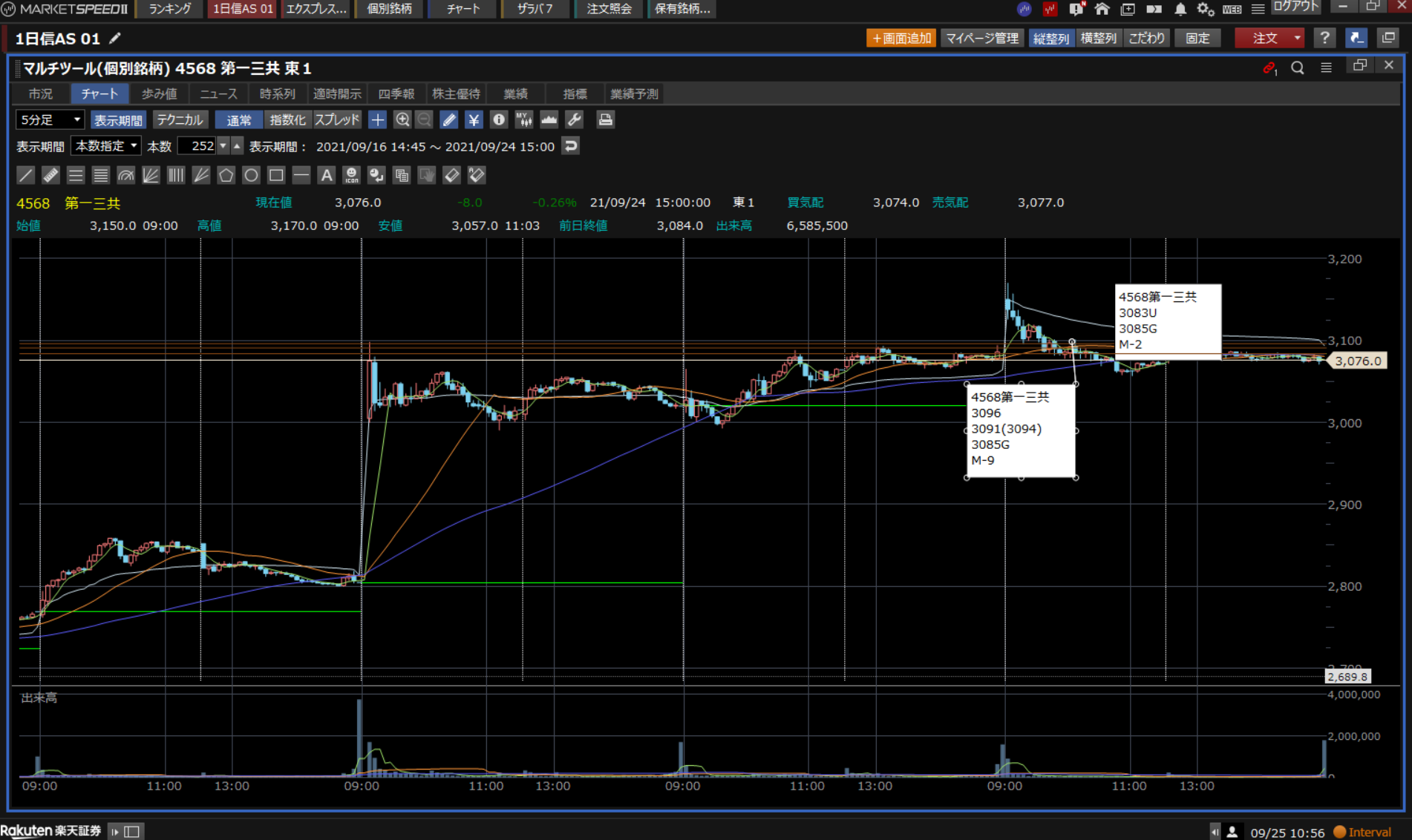1412x840 pixels.
Task: Select the pentagon shape drawing tool
Action: tap(226, 175)
